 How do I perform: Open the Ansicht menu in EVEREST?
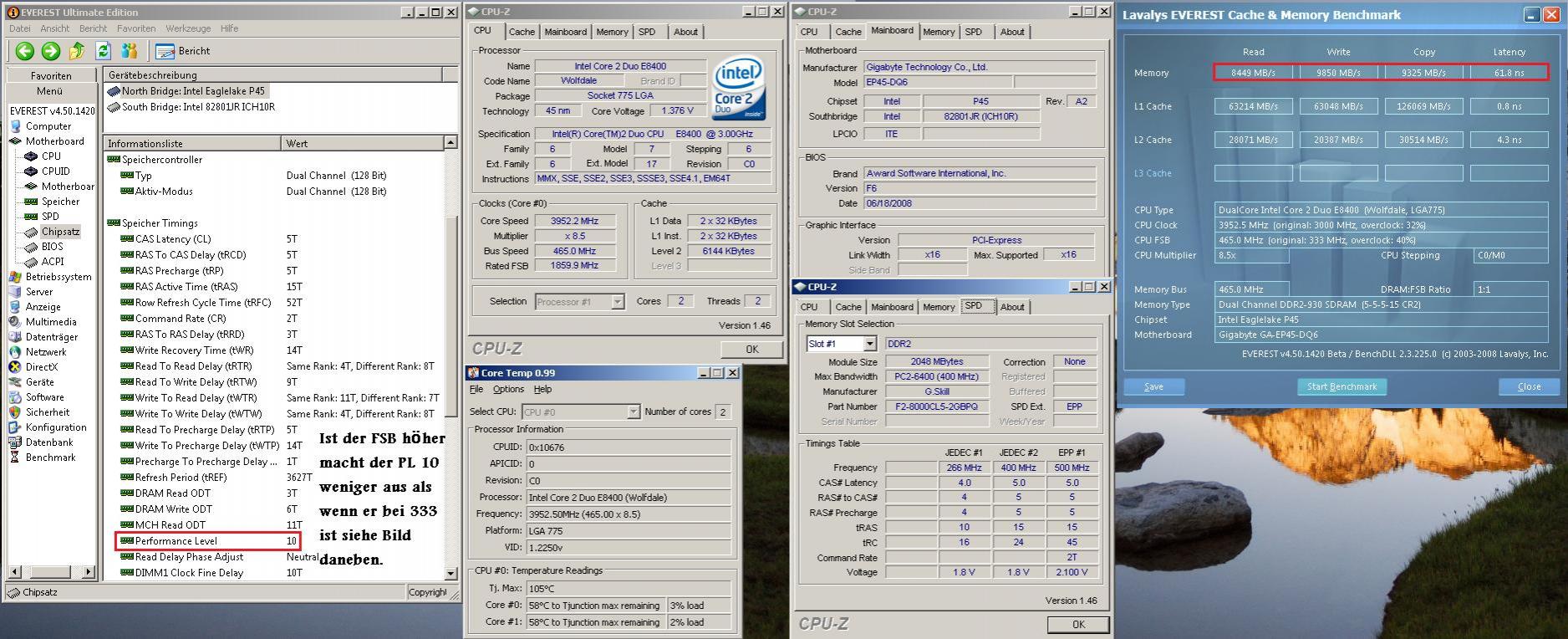tap(55, 28)
